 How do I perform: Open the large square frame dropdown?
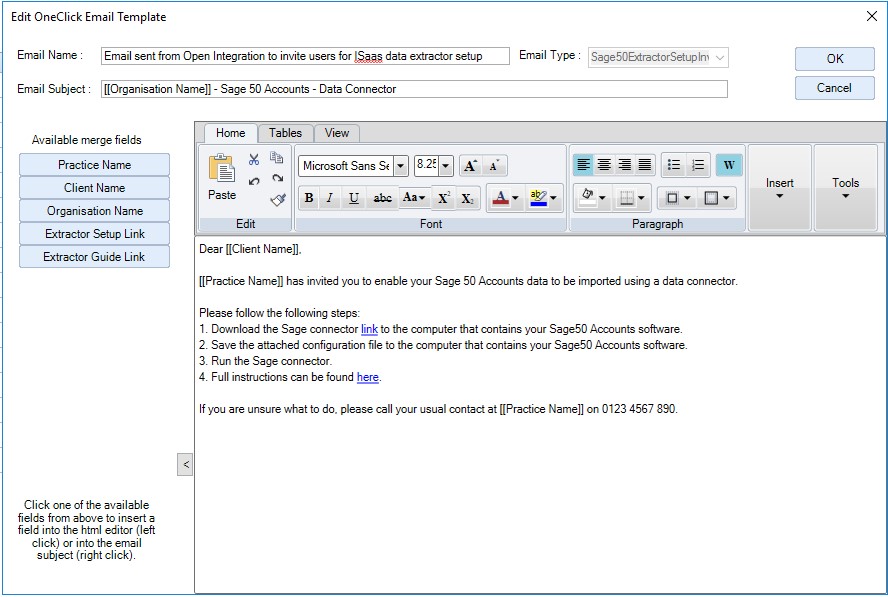[x=726, y=198]
